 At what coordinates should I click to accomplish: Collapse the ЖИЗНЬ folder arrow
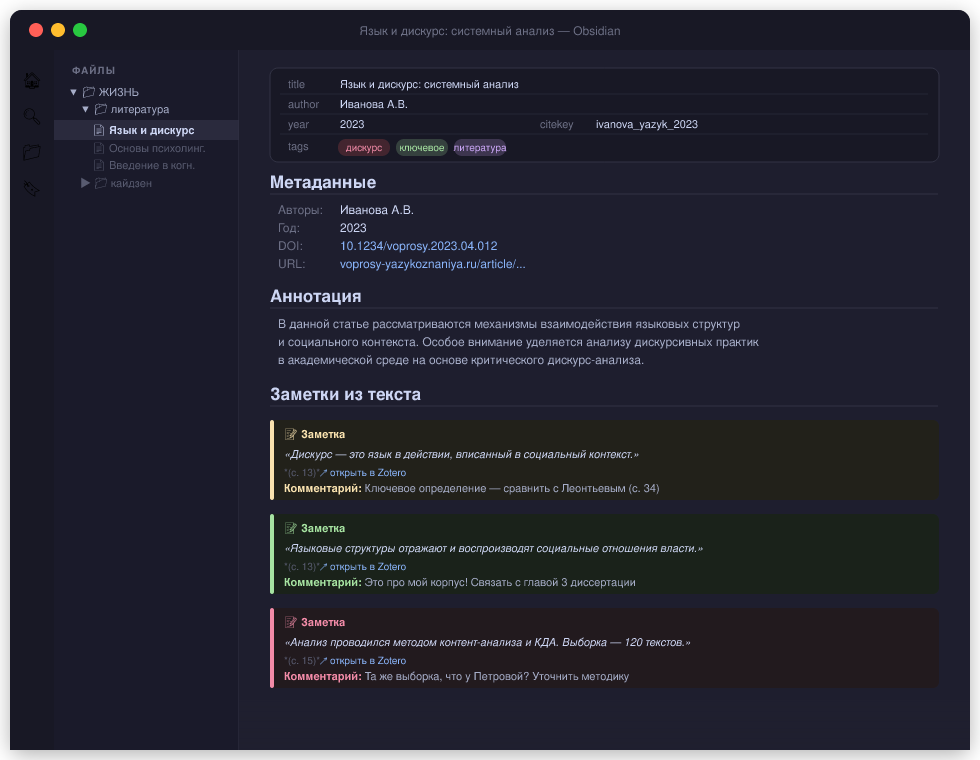click(73, 92)
